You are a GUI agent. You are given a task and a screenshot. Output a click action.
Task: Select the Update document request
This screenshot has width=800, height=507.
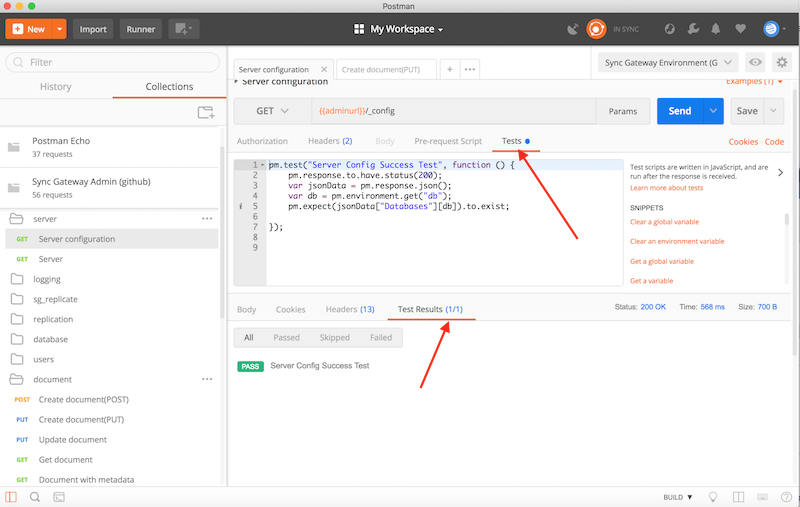pos(112,440)
